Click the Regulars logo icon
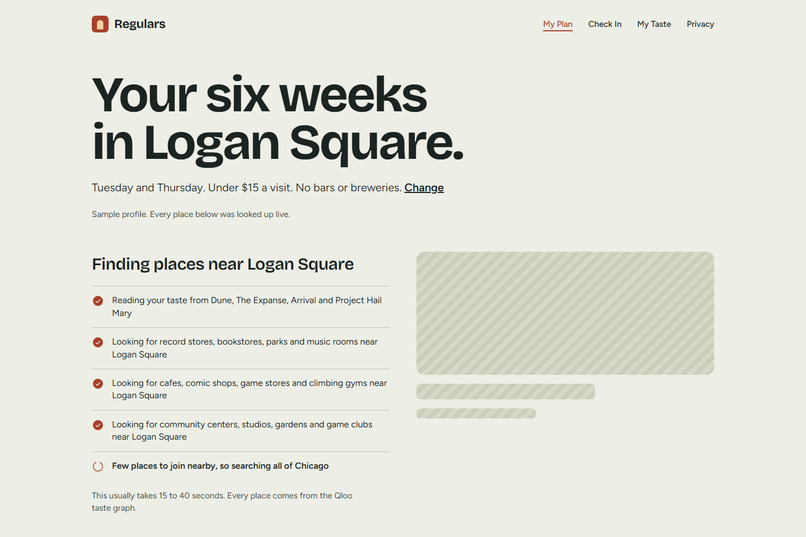The height and width of the screenshot is (537, 806). pos(100,24)
